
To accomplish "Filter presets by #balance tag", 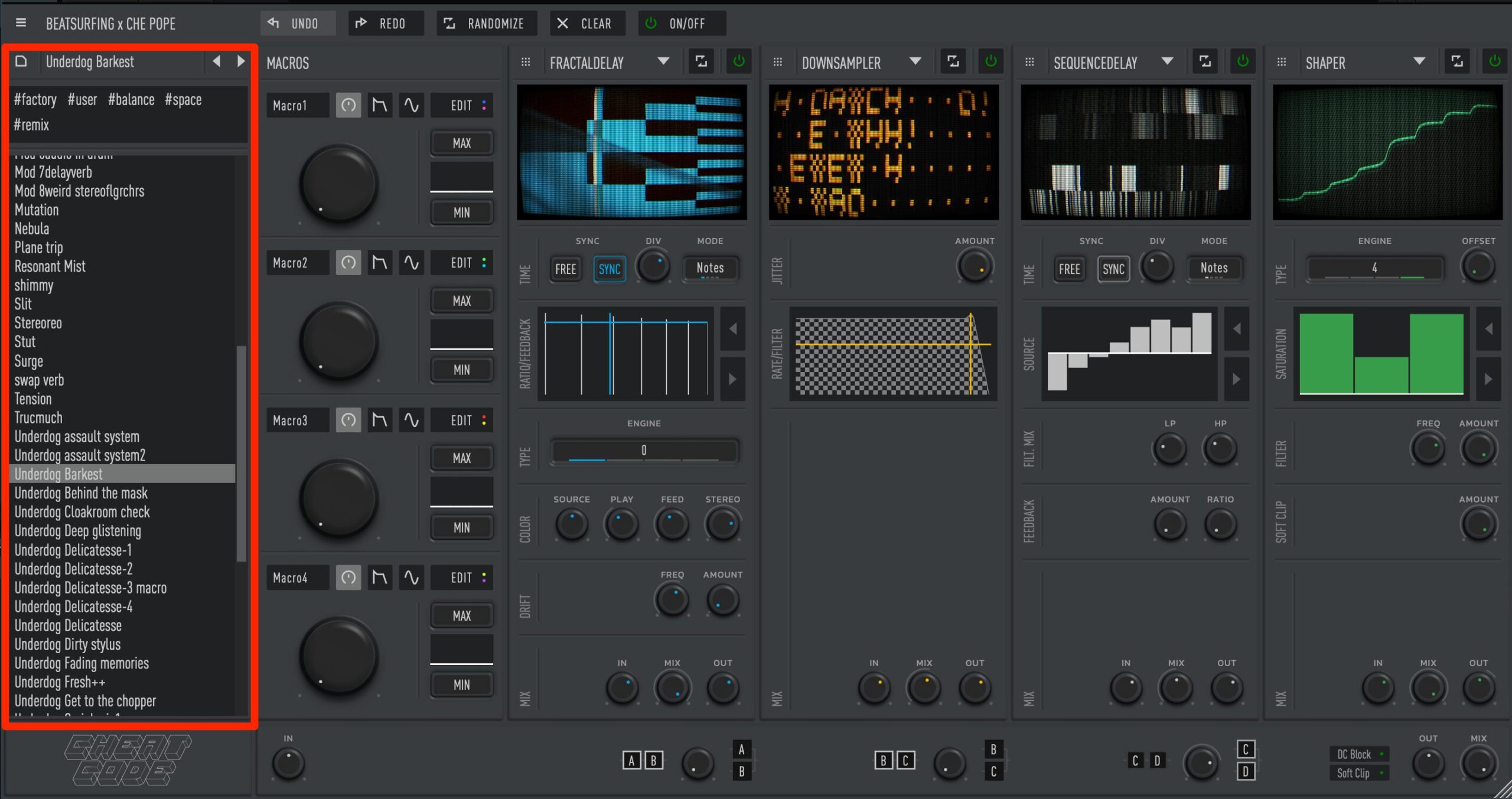I will click(131, 99).
